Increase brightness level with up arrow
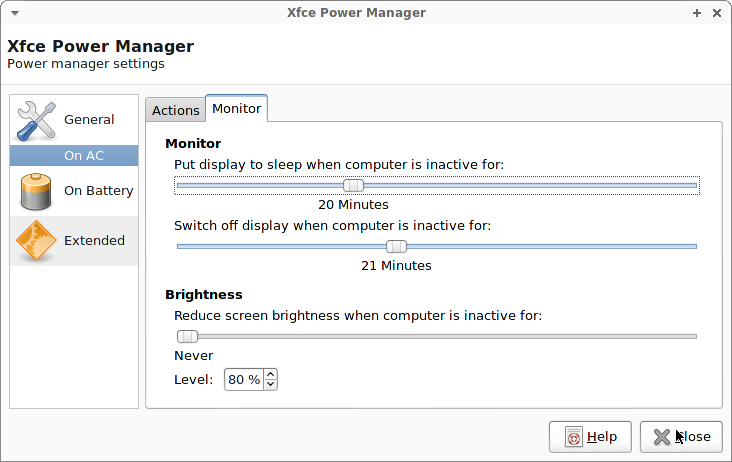The image size is (732, 462). click(270, 374)
